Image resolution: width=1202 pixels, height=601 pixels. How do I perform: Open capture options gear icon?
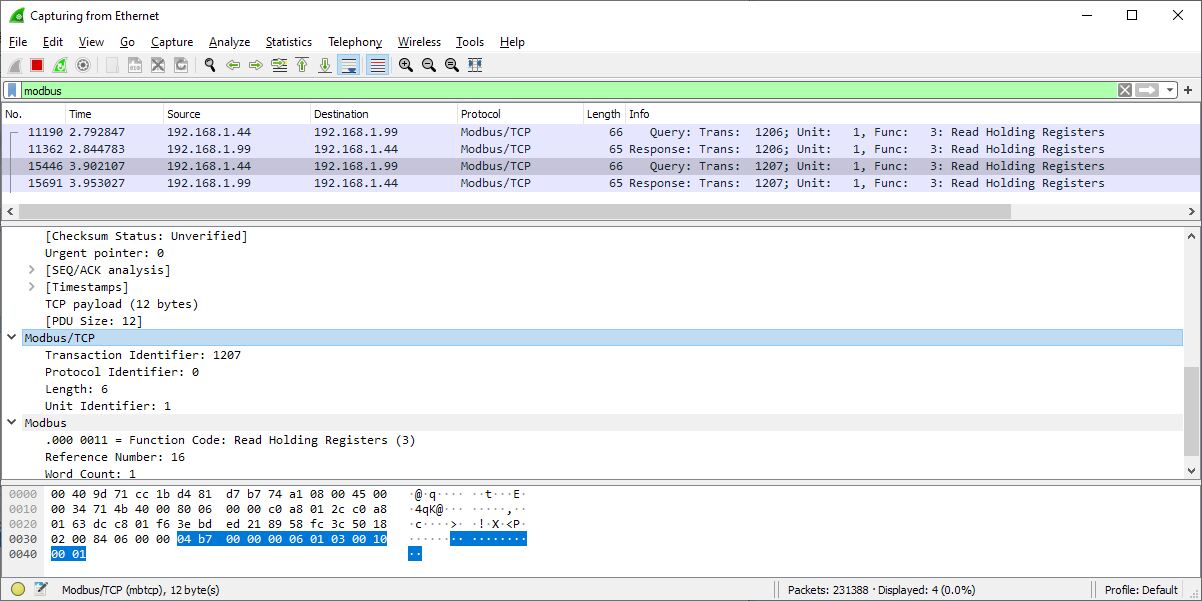(x=83, y=65)
